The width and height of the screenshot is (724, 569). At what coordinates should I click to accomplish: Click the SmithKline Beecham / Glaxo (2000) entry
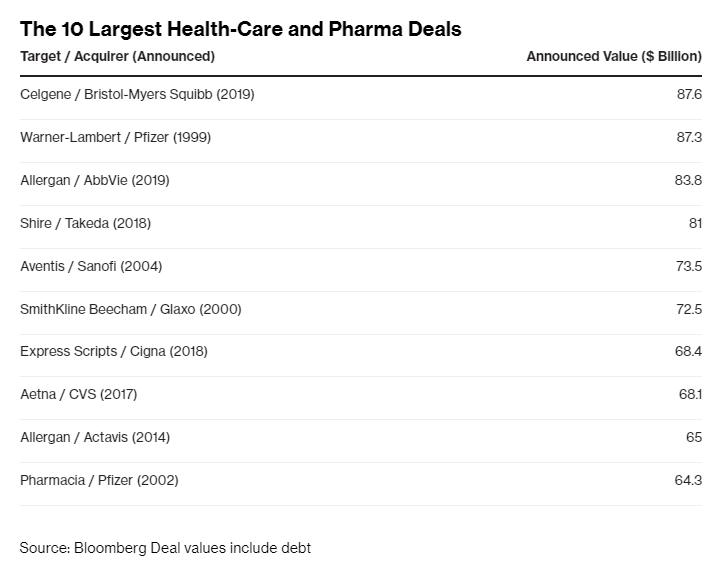(x=131, y=309)
